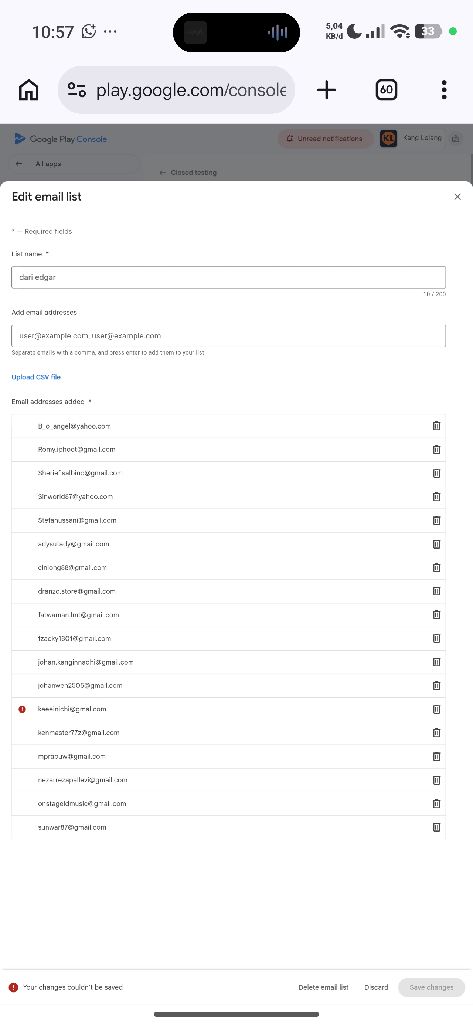Delete the sunwar87@gmail.com entry

436,827
